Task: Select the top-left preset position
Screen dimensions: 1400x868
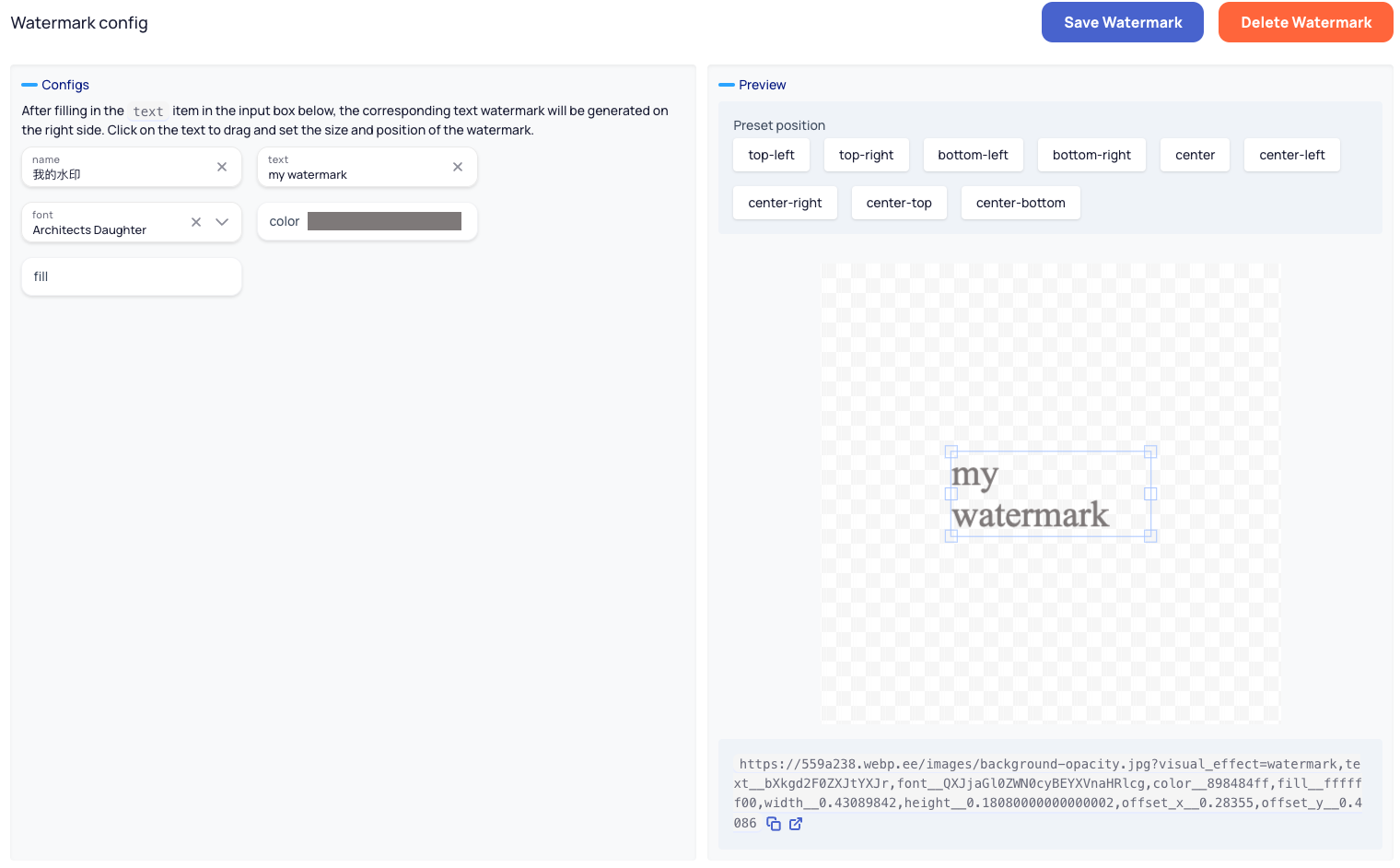Action: pos(771,155)
